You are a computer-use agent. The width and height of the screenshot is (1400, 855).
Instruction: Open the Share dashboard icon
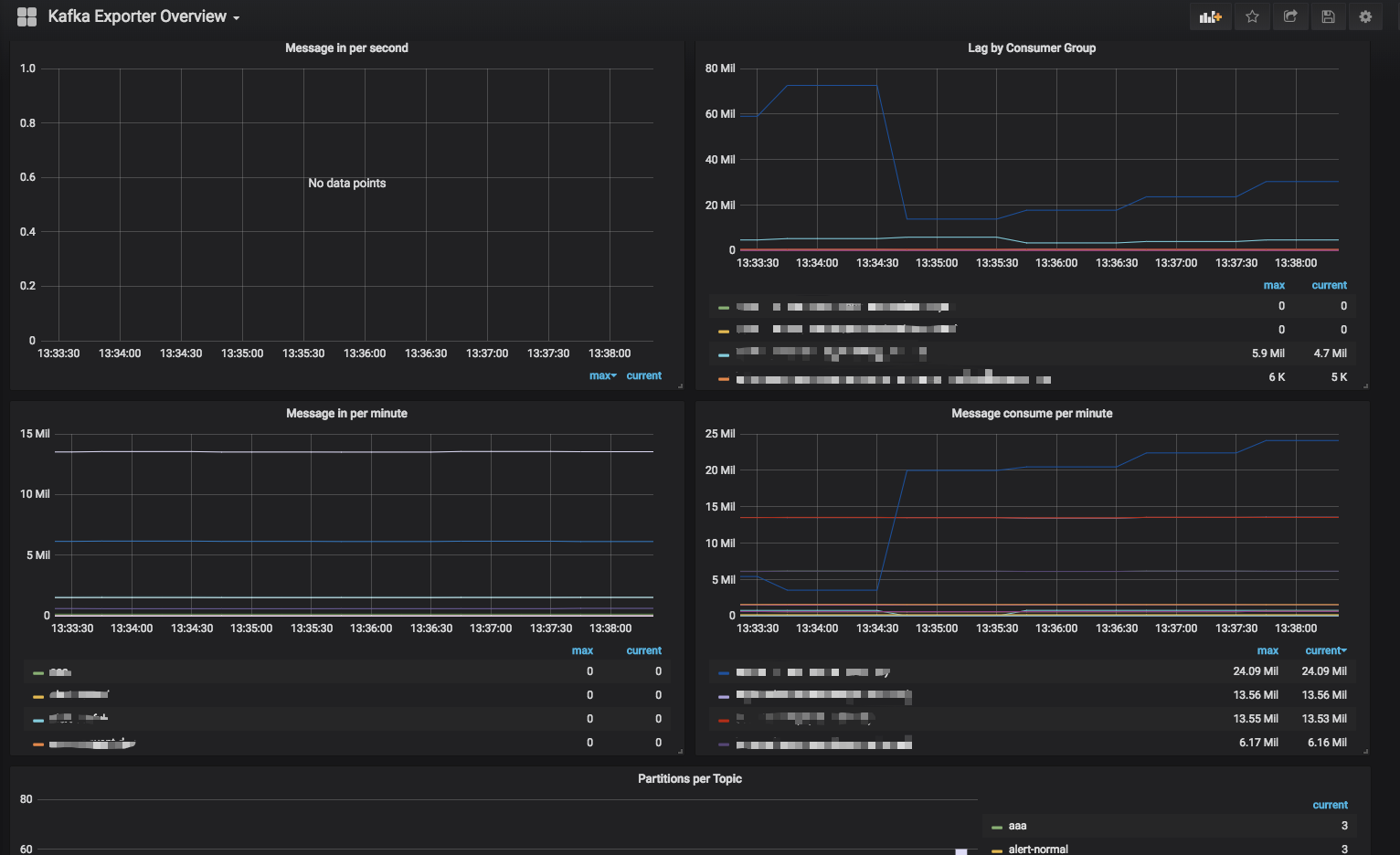tap(1290, 16)
